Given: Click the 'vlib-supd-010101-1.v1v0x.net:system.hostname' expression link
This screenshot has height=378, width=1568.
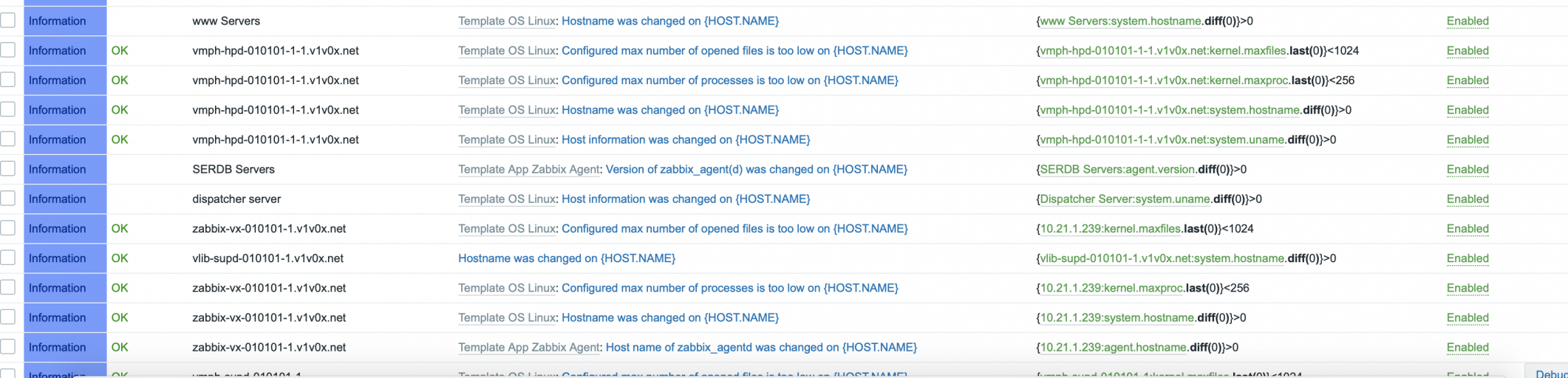Looking at the screenshot, I should [x=1162, y=258].
